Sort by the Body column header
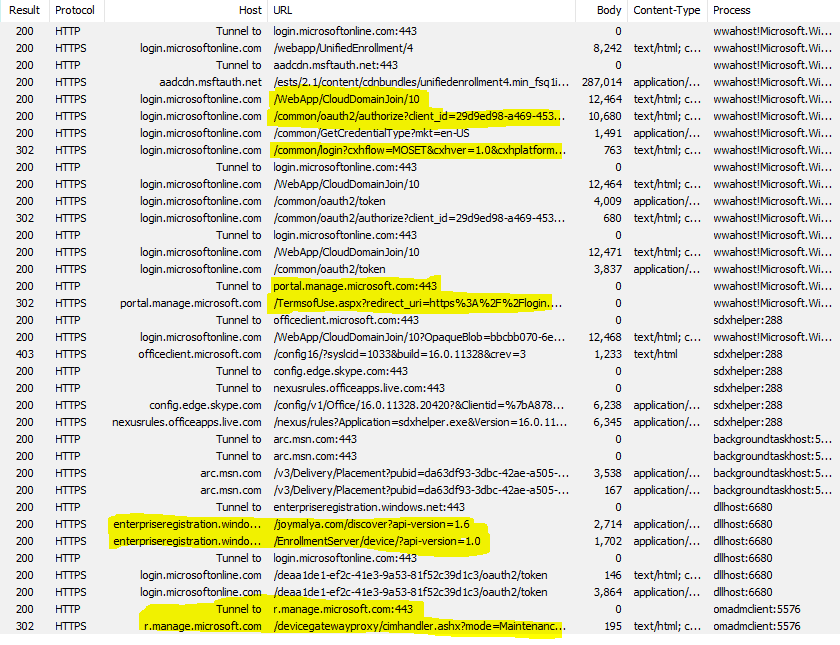This screenshot has height=645, width=840. (609, 10)
